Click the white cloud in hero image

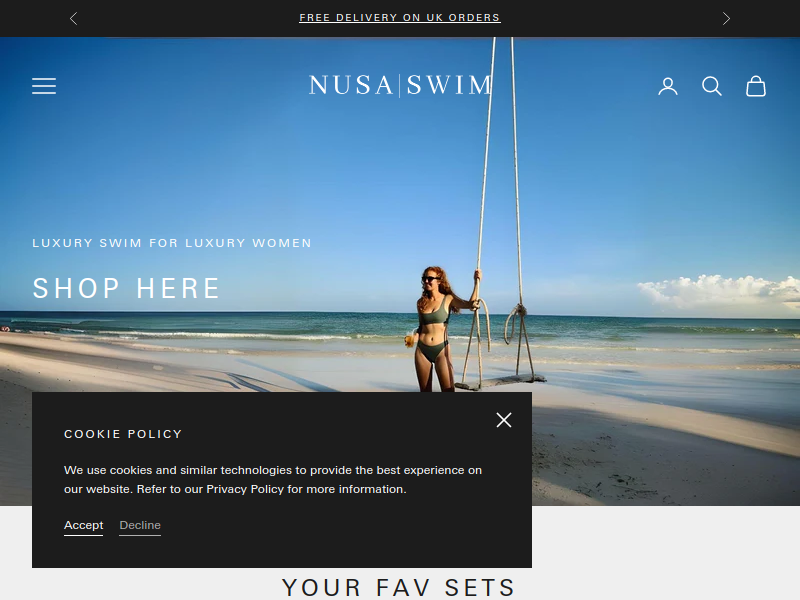pyautogui.click(x=719, y=292)
